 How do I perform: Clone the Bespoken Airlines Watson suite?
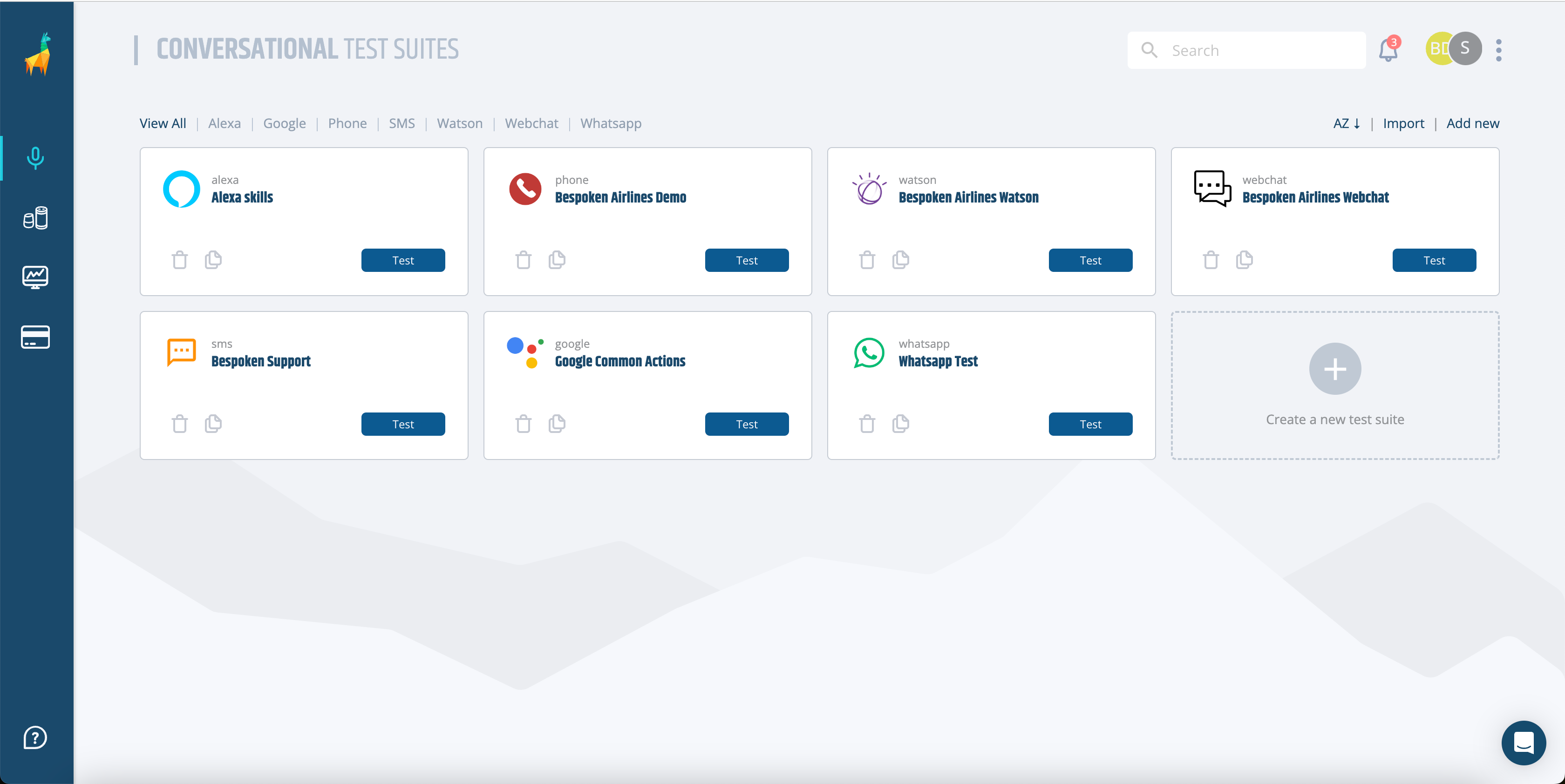tap(901, 259)
